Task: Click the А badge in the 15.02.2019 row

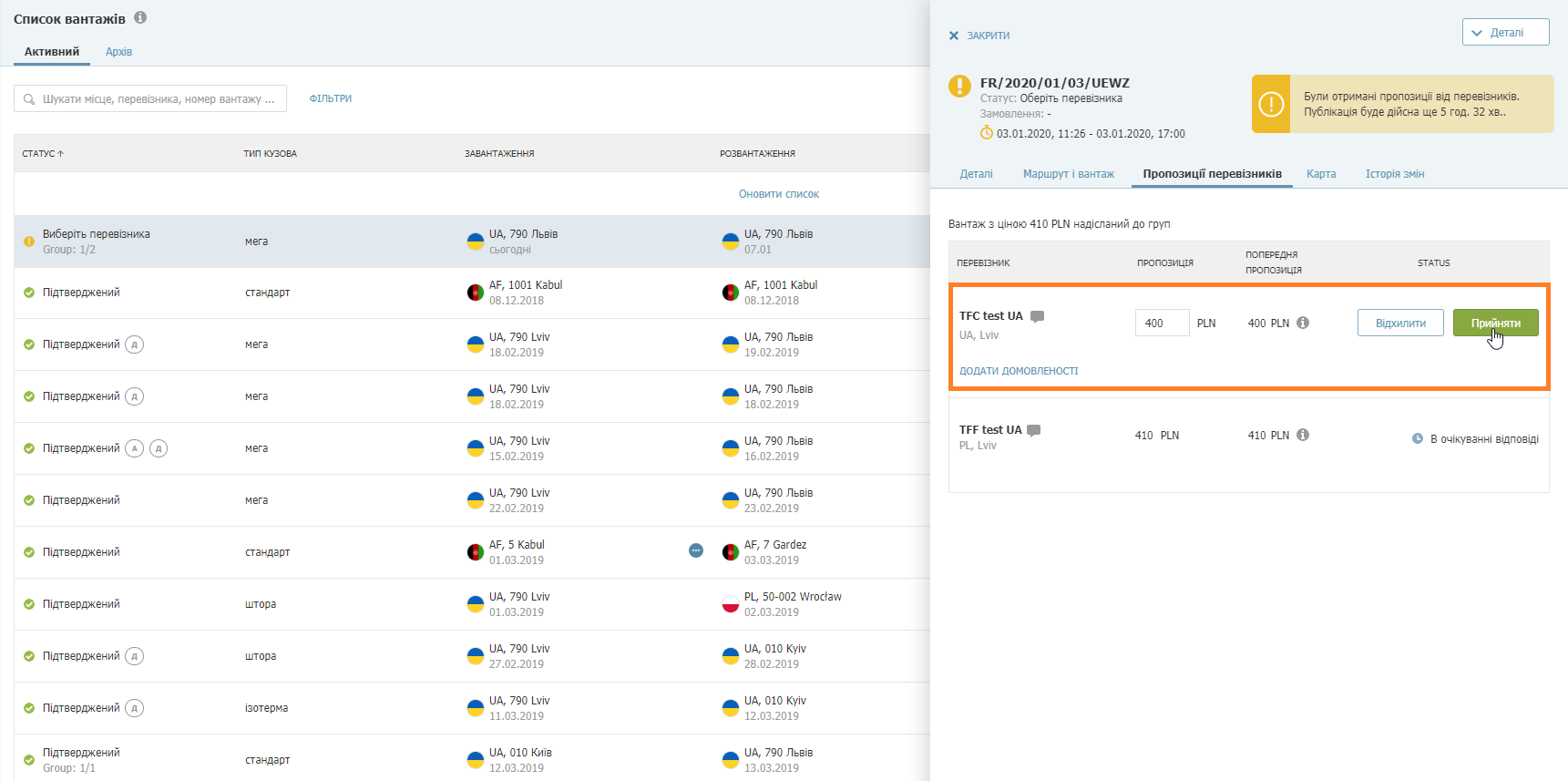Action: click(135, 448)
